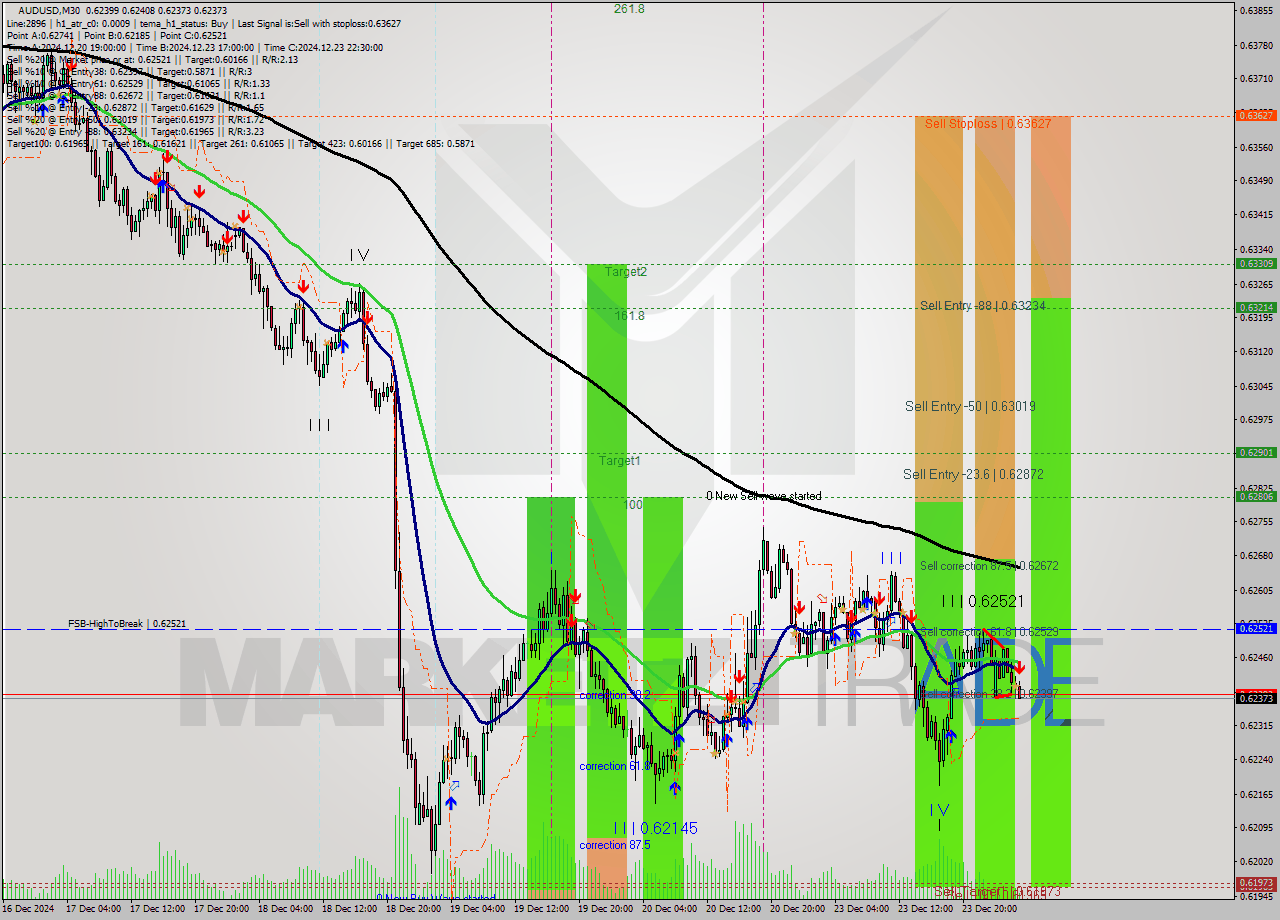Screen dimensions: 1280x920
Task: Click the green 0.63214 price tag
Action: 1256,308
